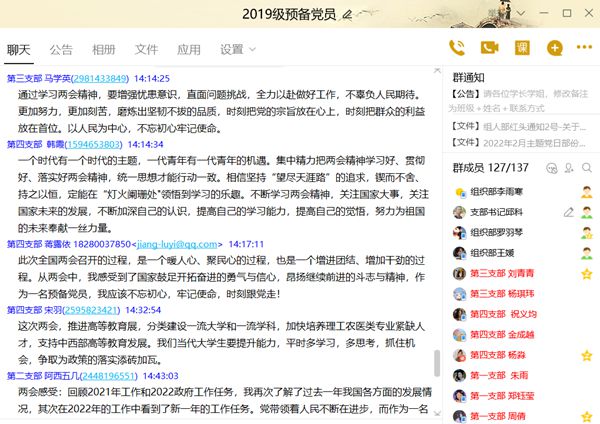
Task: Open QQ number link 2595823421
Action: (x=91, y=310)
